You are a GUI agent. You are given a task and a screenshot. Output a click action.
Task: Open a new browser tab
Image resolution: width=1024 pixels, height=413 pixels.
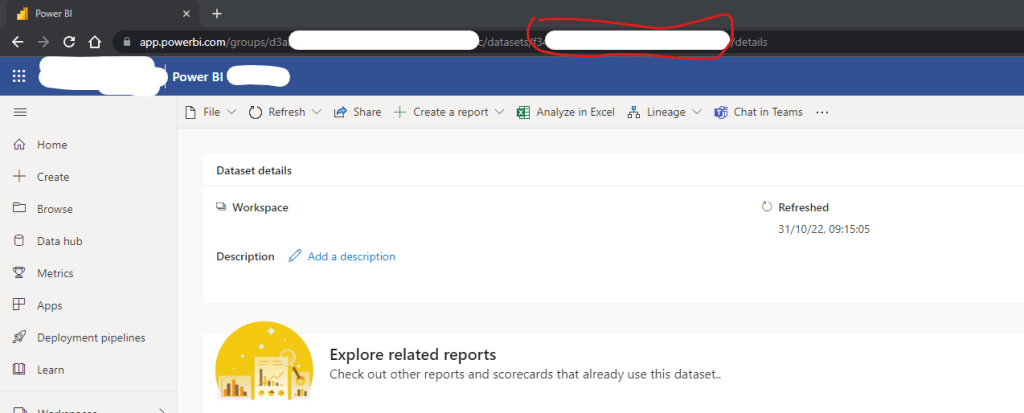[x=217, y=13]
